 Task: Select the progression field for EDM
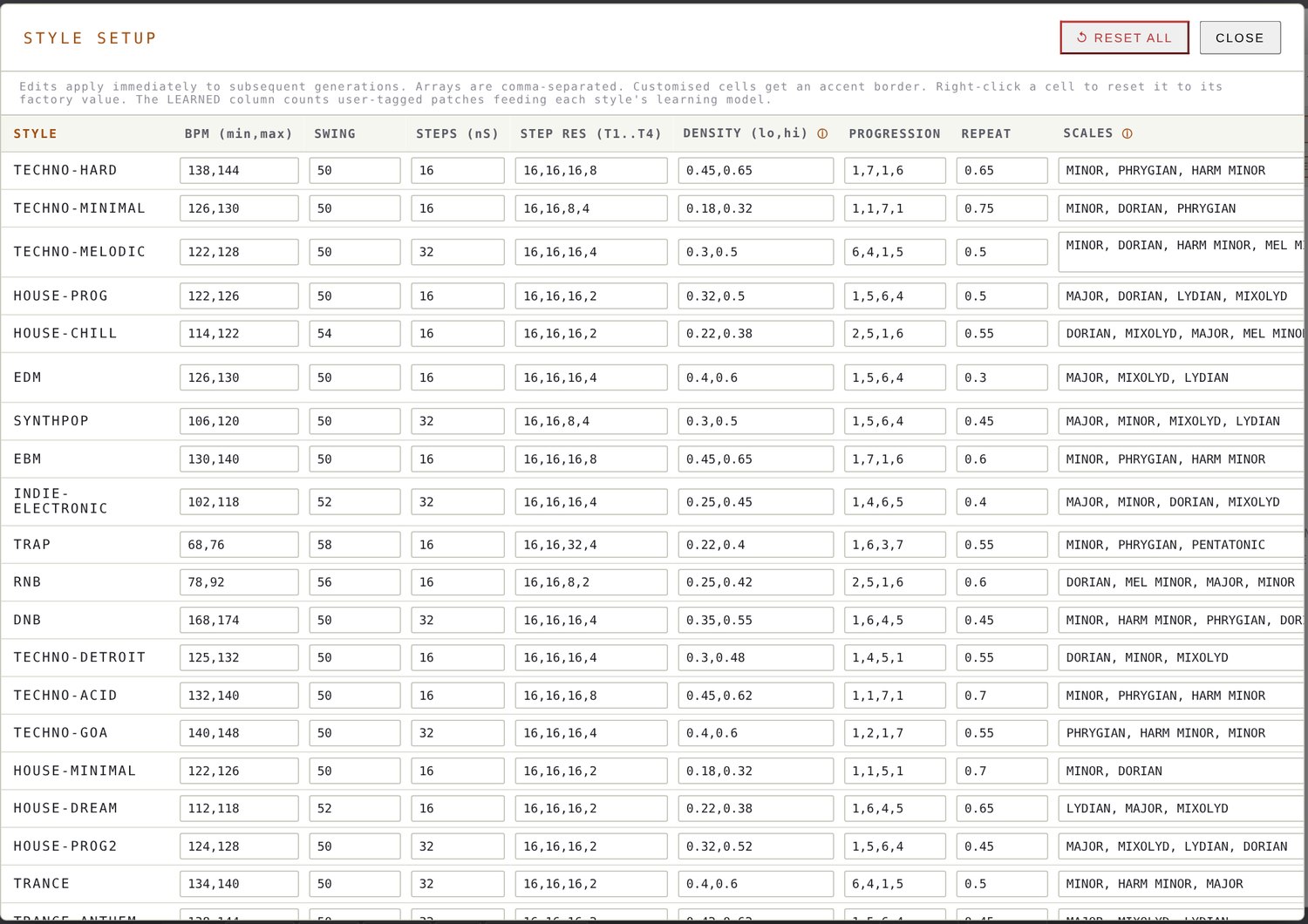[x=895, y=377]
